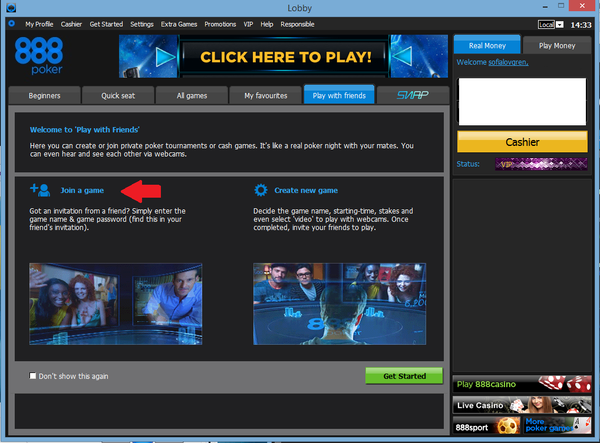Click the Join a game preview image
The height and width of the screenshot is (443, 600).
(x=116, y=304)
